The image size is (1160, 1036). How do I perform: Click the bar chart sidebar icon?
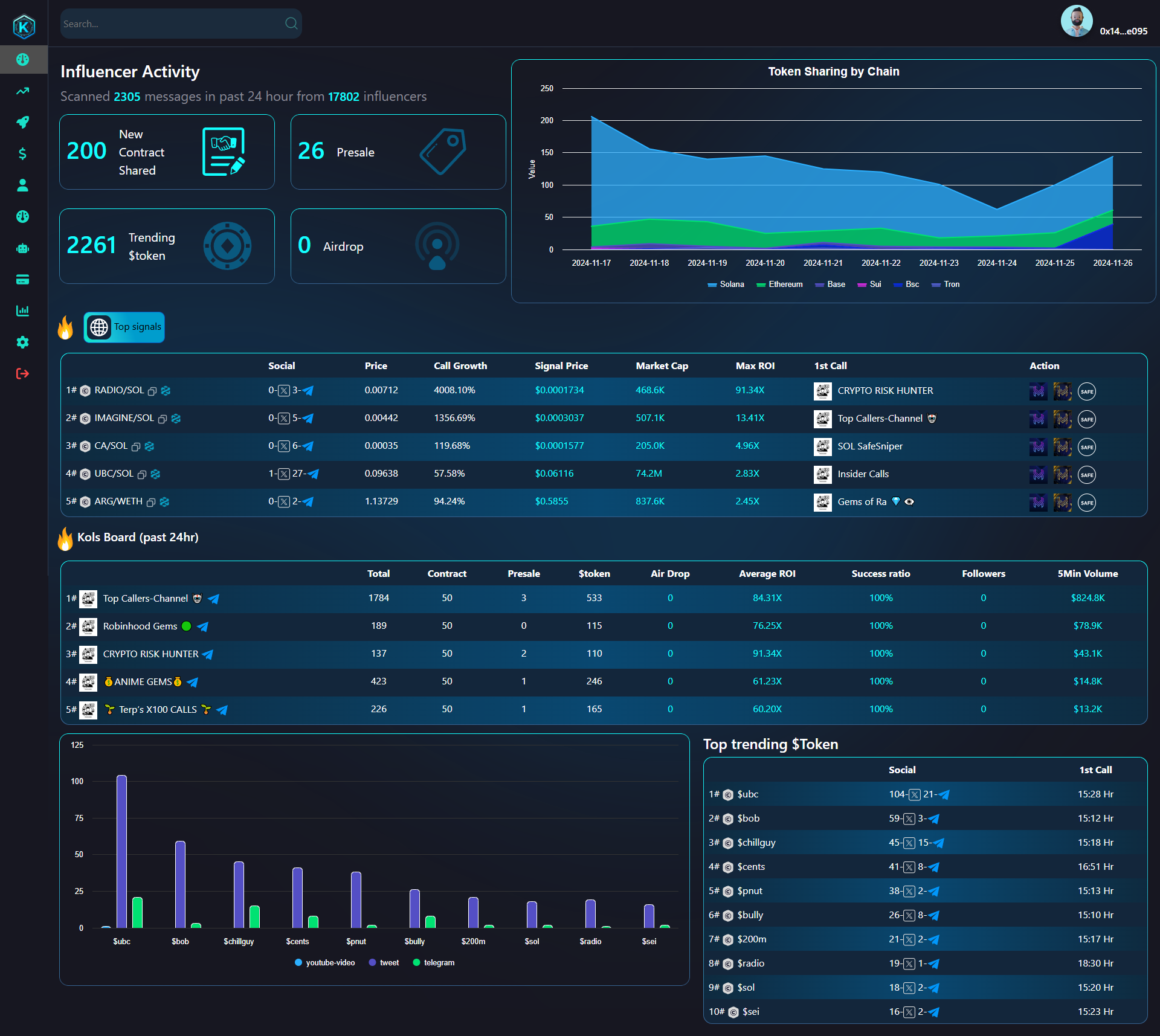pyautogui.click(x=22, y=311)
